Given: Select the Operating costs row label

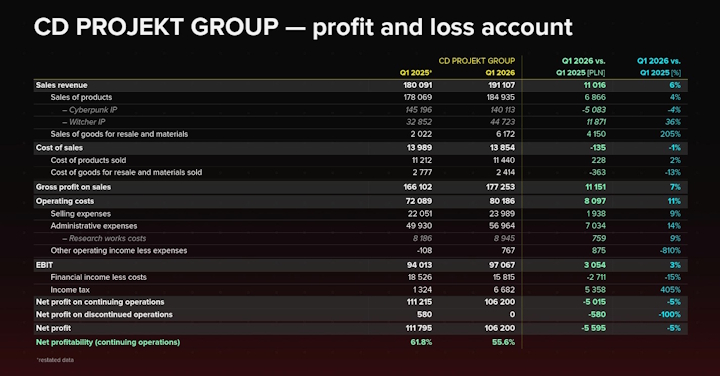Looking at the screenshot, I should point(65,201).
